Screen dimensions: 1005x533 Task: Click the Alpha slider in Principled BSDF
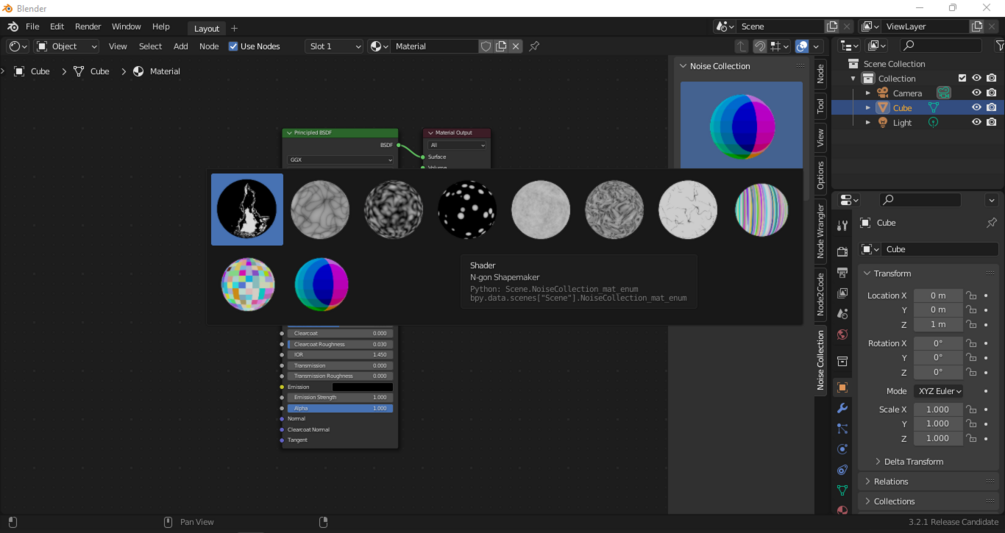340,408
